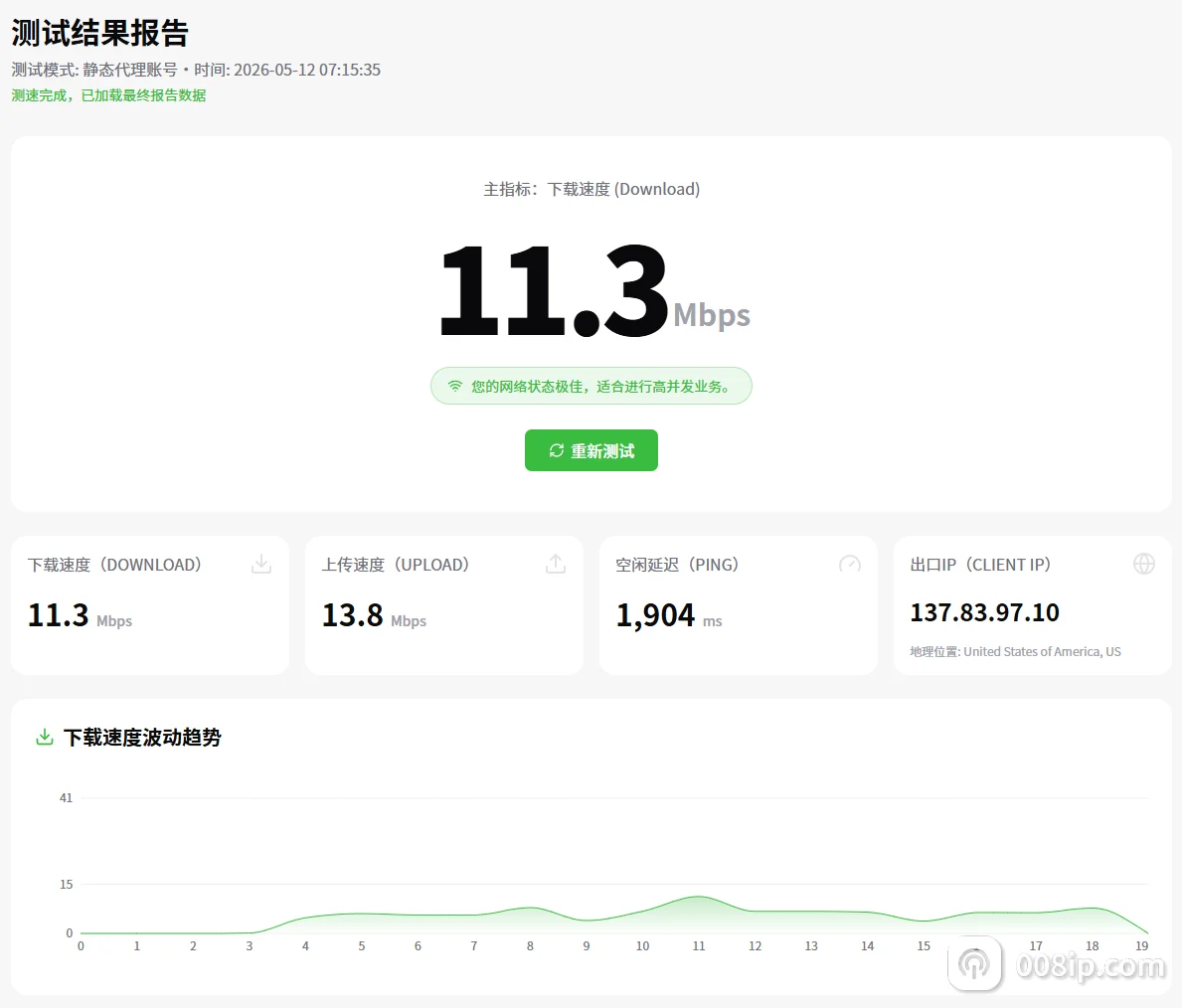Click the 主指标 下载速度 (Download) label
This screenshot has height=1008, width=1182.
[x=591, y=189]
